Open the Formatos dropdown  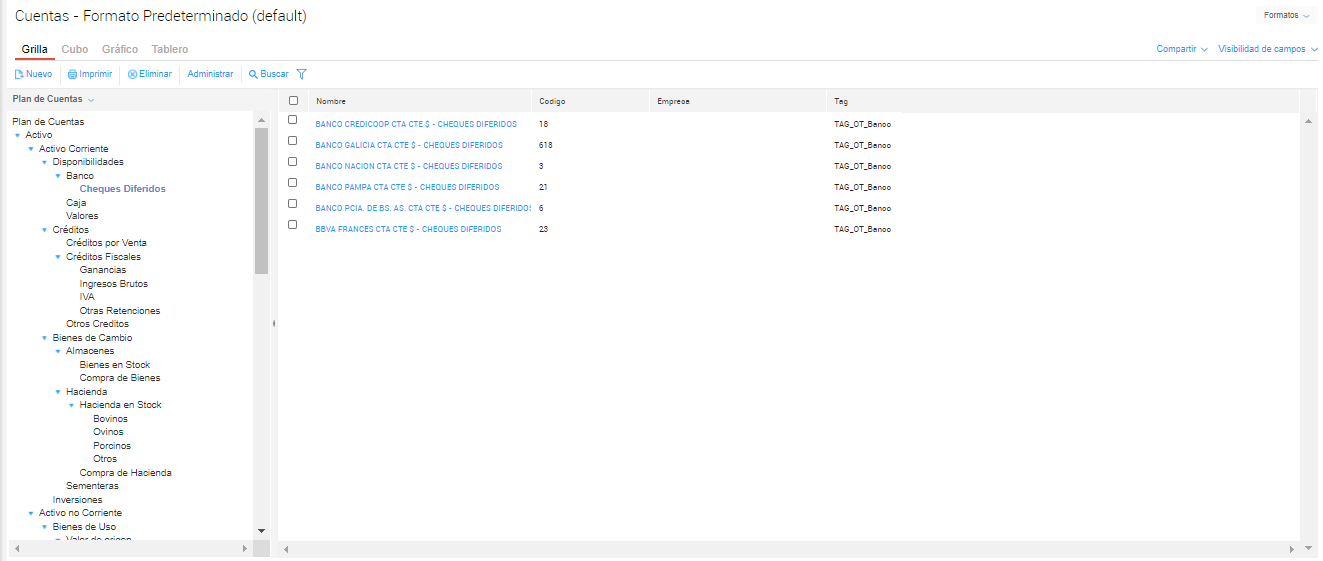(x=1286, y=16)
